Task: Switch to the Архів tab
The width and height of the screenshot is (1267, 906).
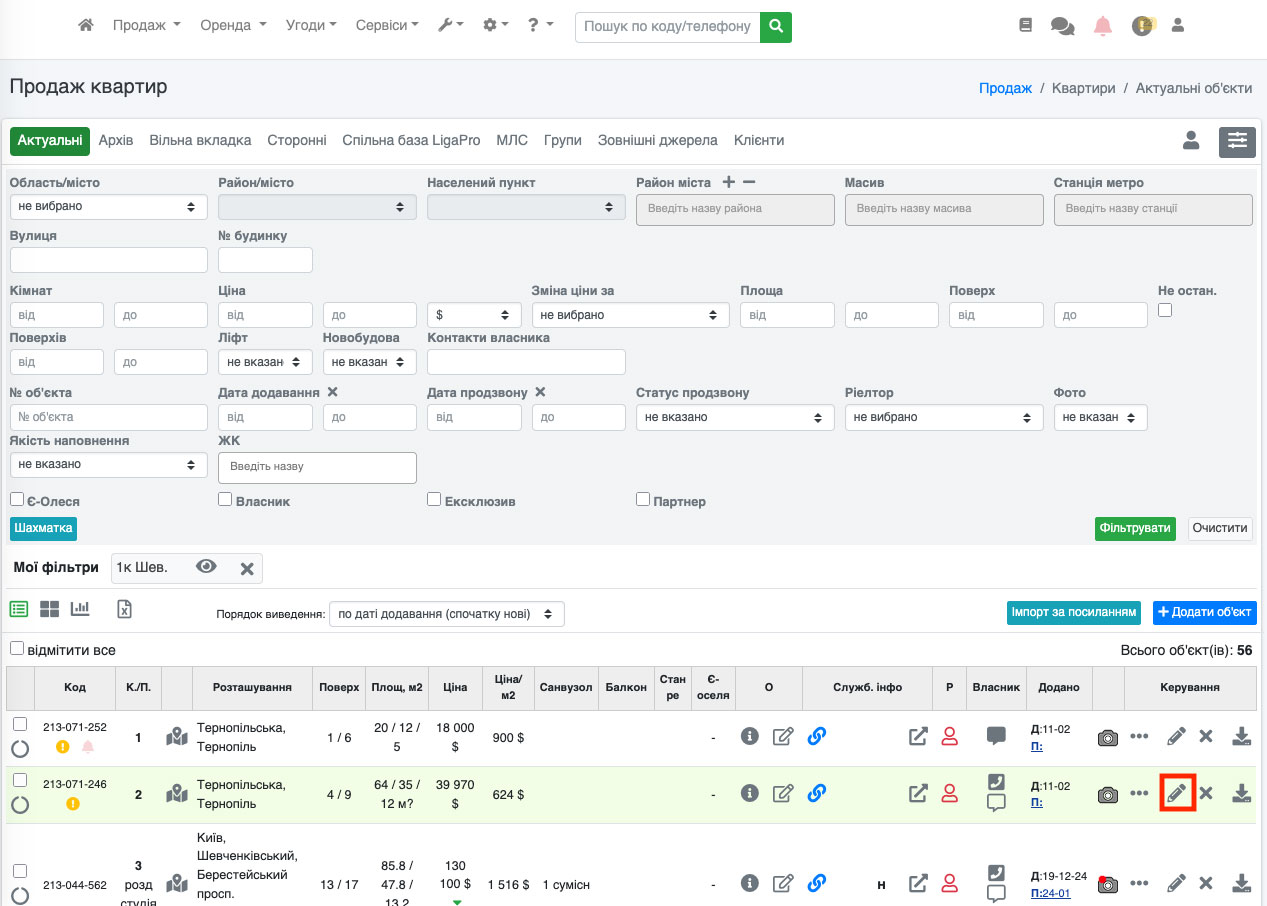Action: click(x=116, y=141)
